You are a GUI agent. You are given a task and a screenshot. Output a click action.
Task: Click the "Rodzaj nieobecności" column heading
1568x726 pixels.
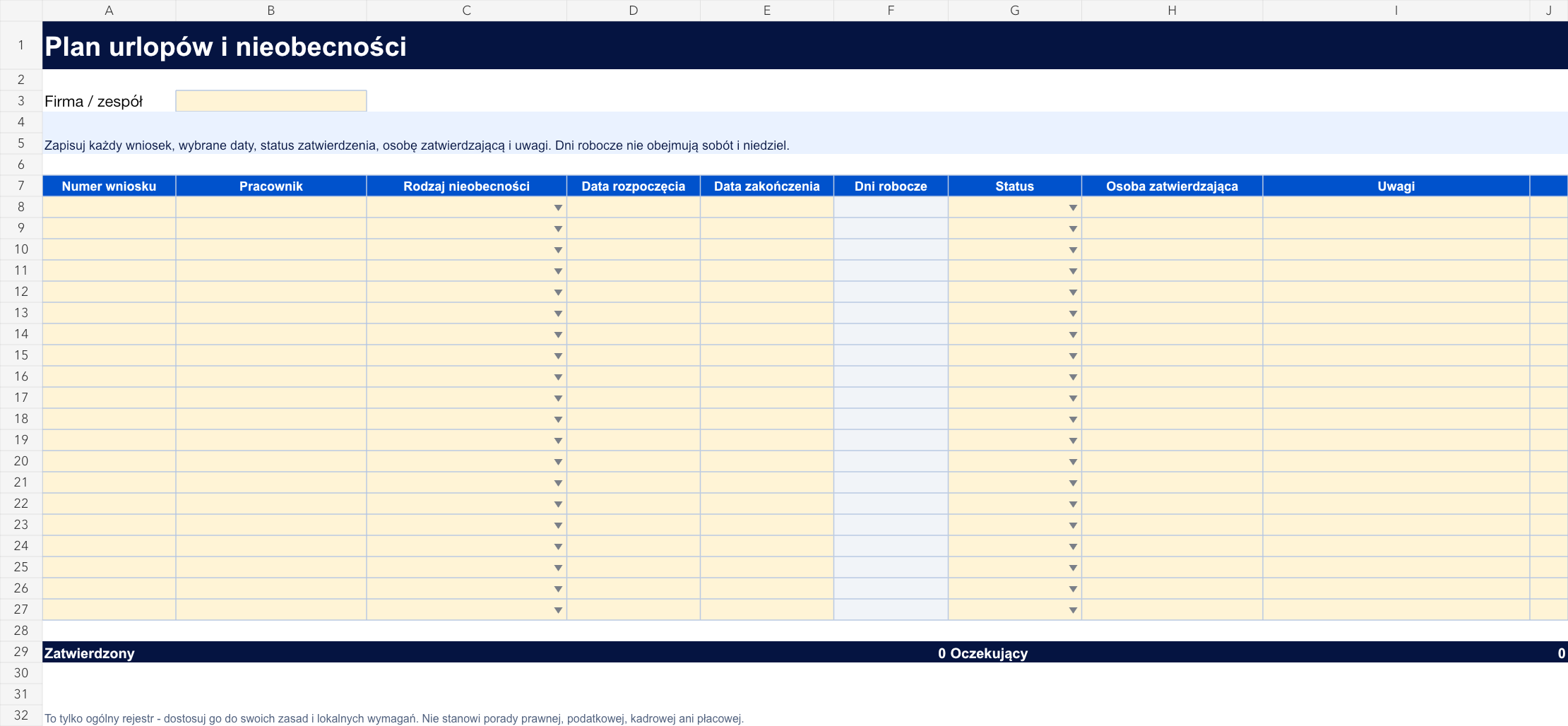[467, 186]
